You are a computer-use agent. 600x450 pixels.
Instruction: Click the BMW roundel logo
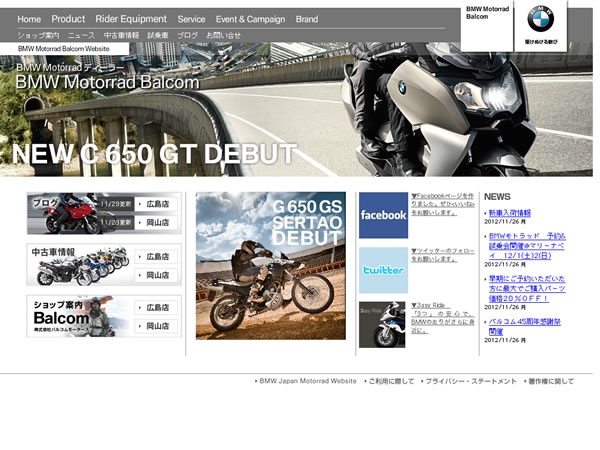coord(540,19)
